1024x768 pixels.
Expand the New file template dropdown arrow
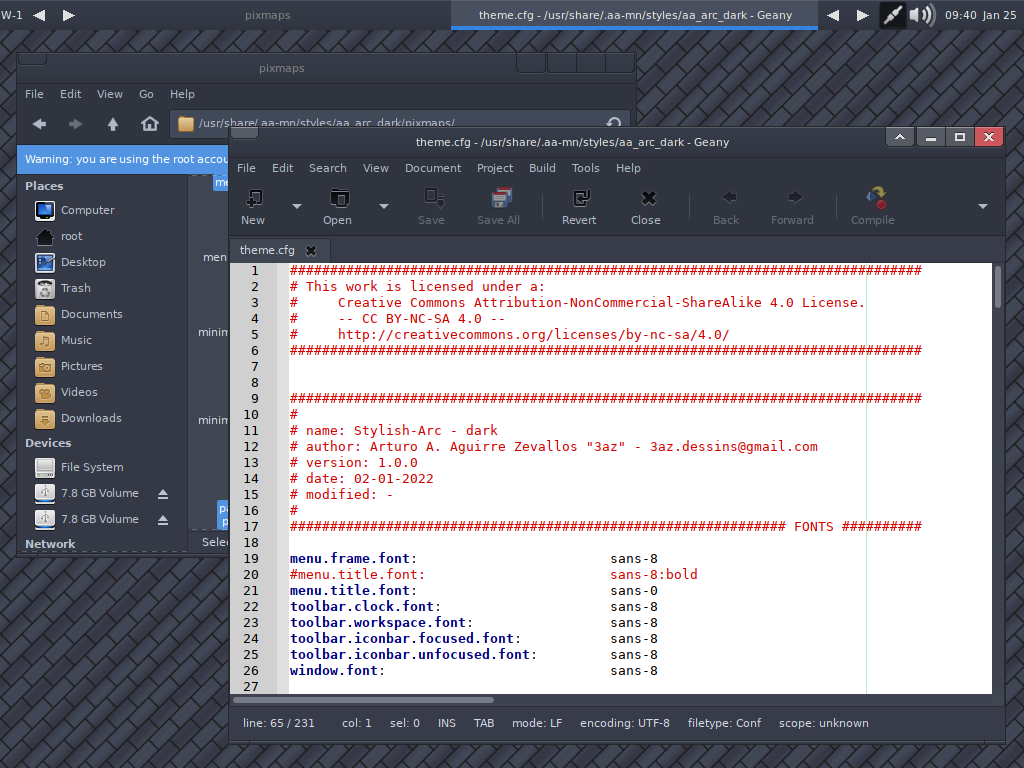point(296,206)
